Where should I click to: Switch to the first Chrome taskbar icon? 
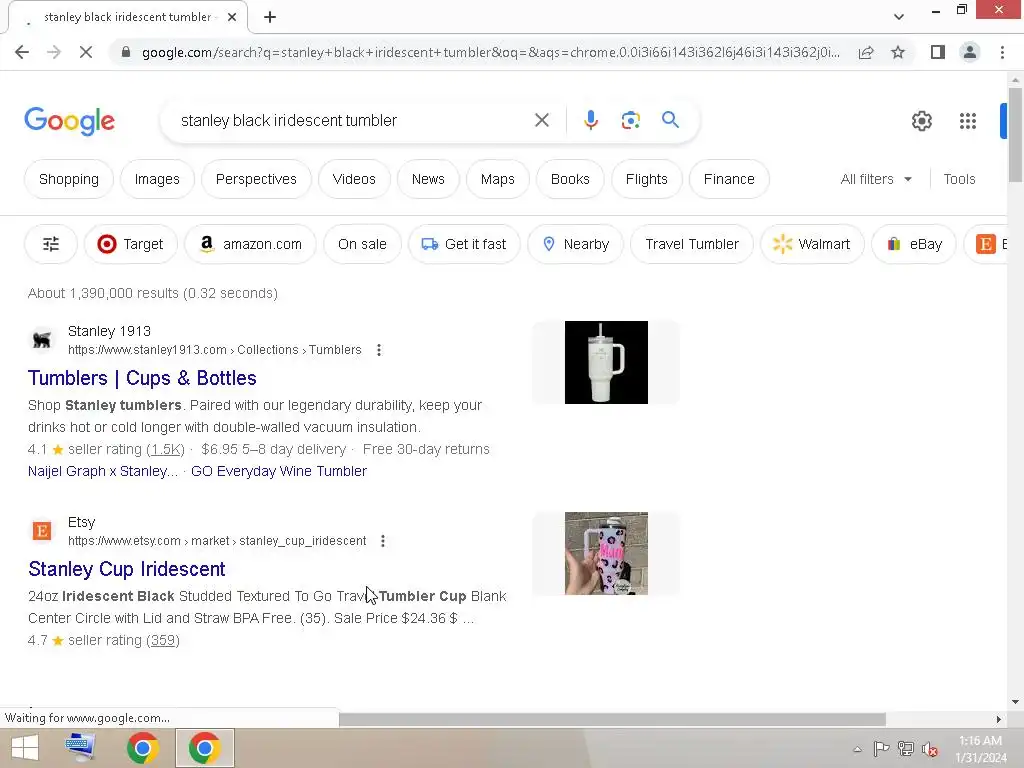coord(143,748)
